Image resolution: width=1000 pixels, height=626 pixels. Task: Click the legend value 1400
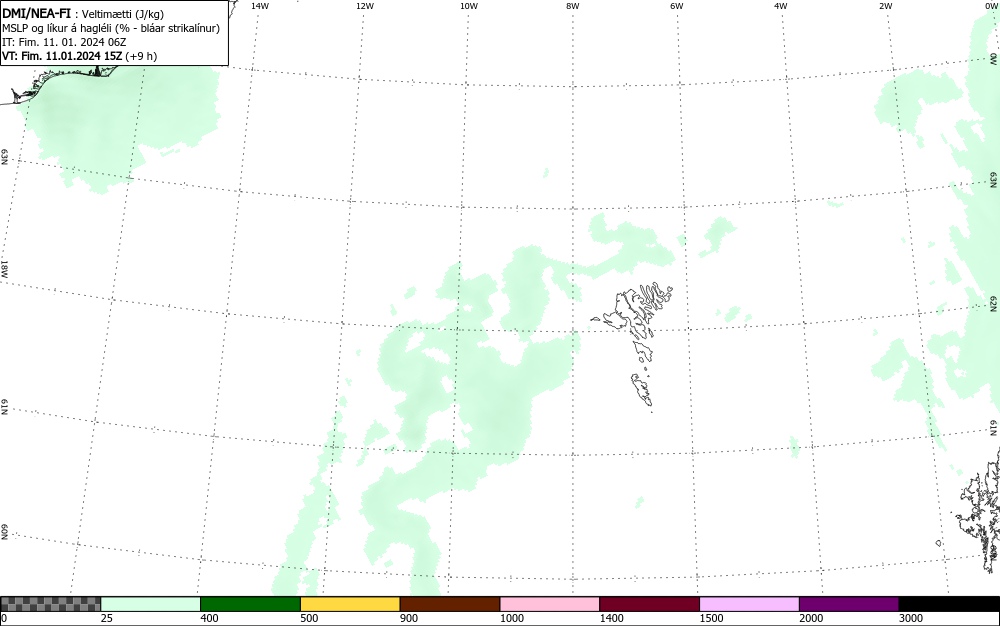[612, 618]
